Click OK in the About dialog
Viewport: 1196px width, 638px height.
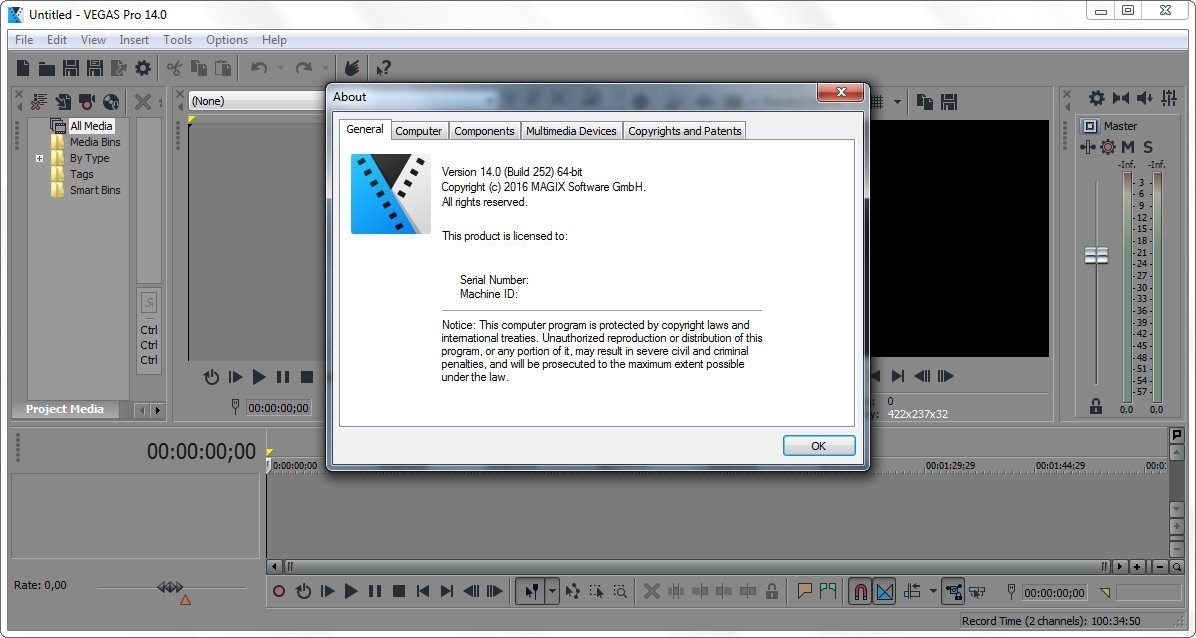click(818, 446)
